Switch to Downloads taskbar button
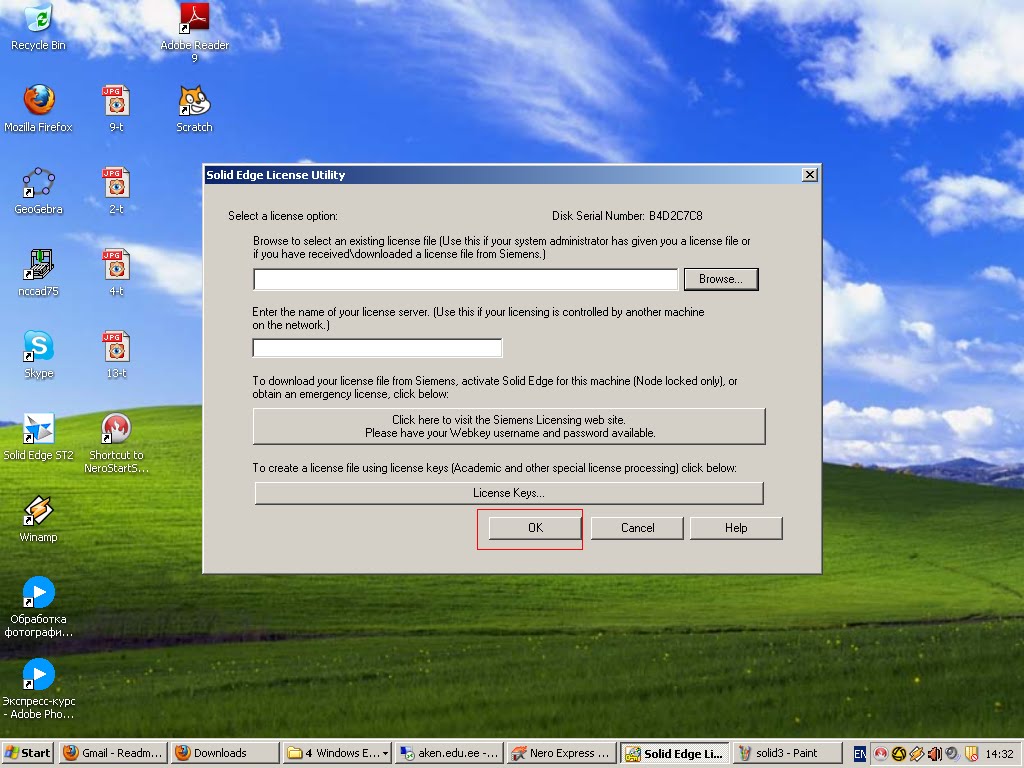The image size is (1024, 768). [225, 753]
